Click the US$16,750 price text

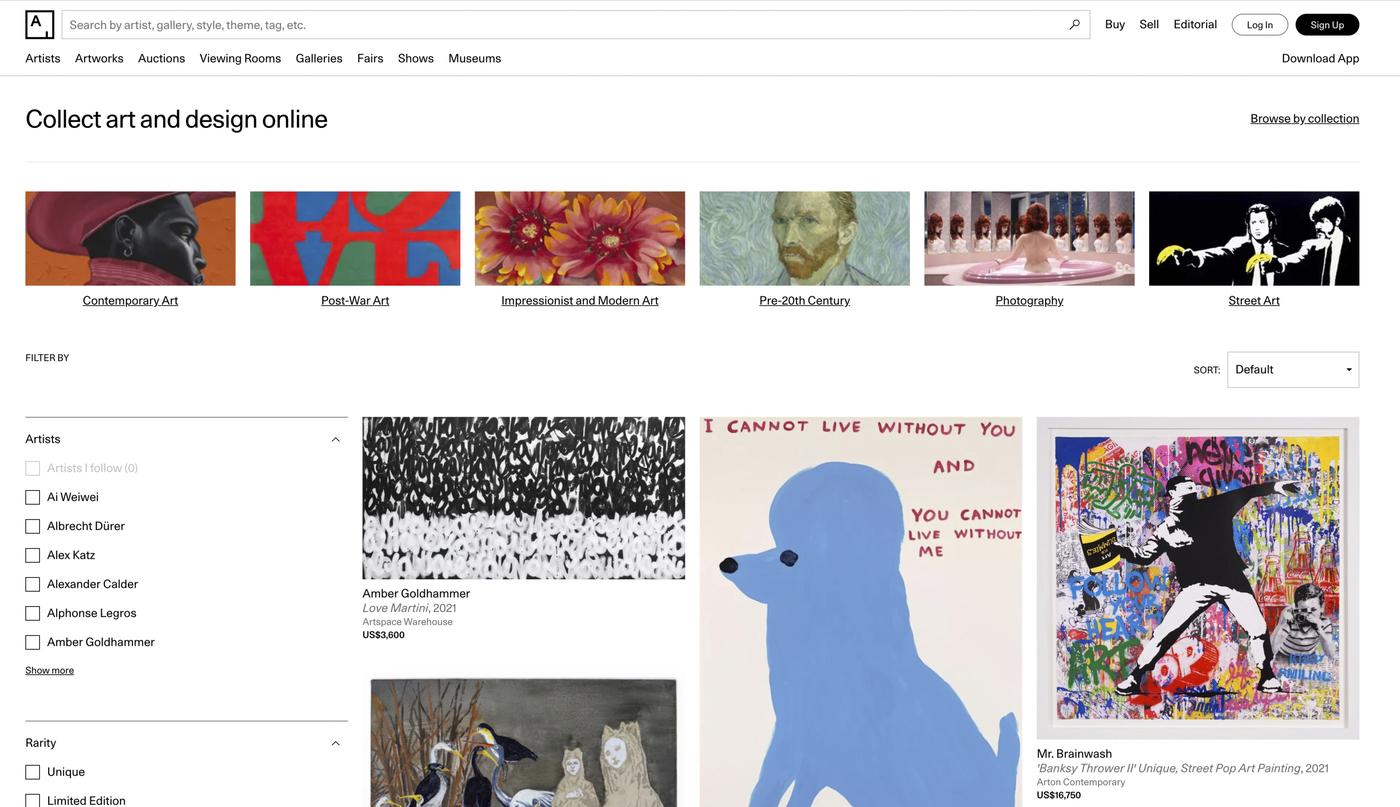[1058, 795]
